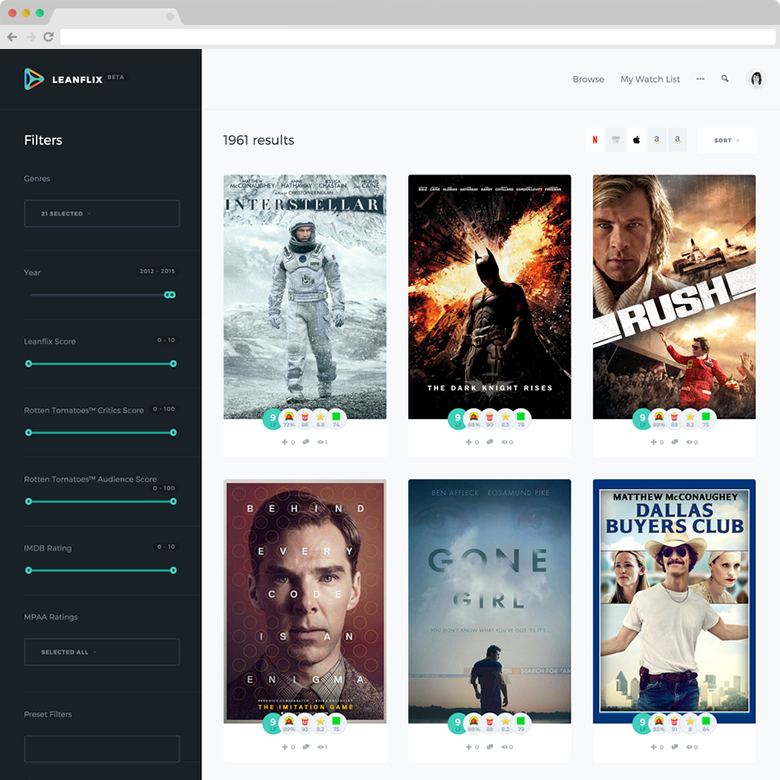
Task: Click the Leanflix logo icon
Action: pyautogui.click(x=34, y=79)
